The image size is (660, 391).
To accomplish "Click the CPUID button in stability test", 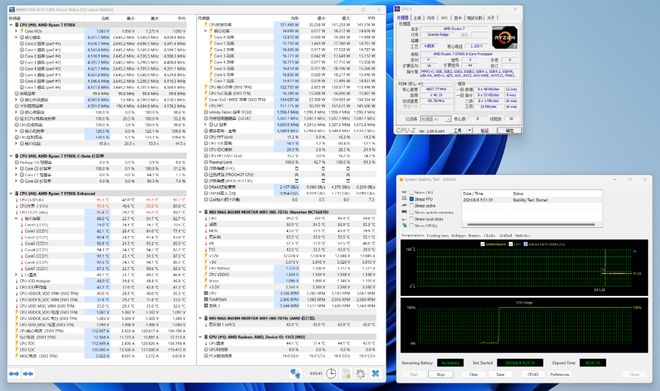I will tap(533, 374).
